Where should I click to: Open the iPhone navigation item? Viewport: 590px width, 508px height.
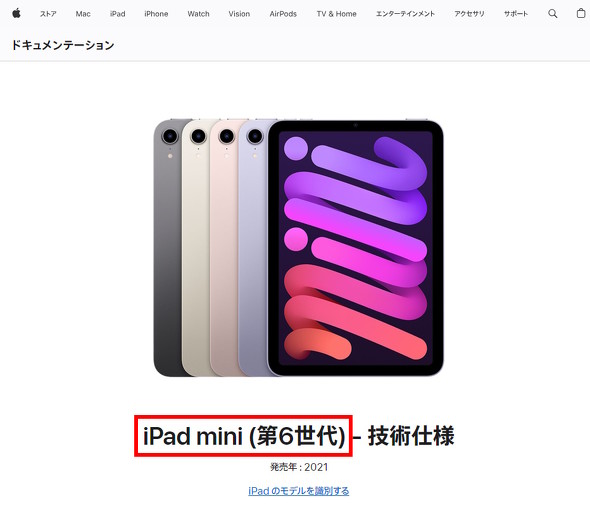coord(156,14)
